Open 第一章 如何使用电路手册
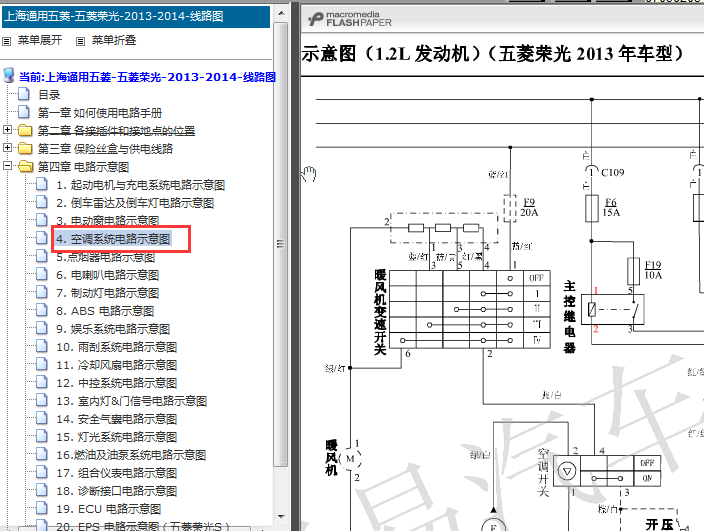 coord(100,113)
